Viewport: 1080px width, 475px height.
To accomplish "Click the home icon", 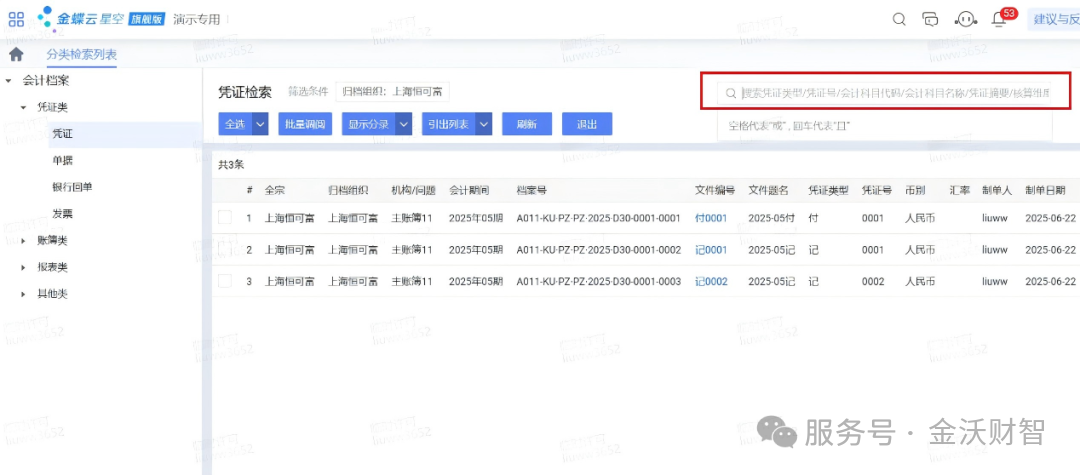I will tap(16, 54).
